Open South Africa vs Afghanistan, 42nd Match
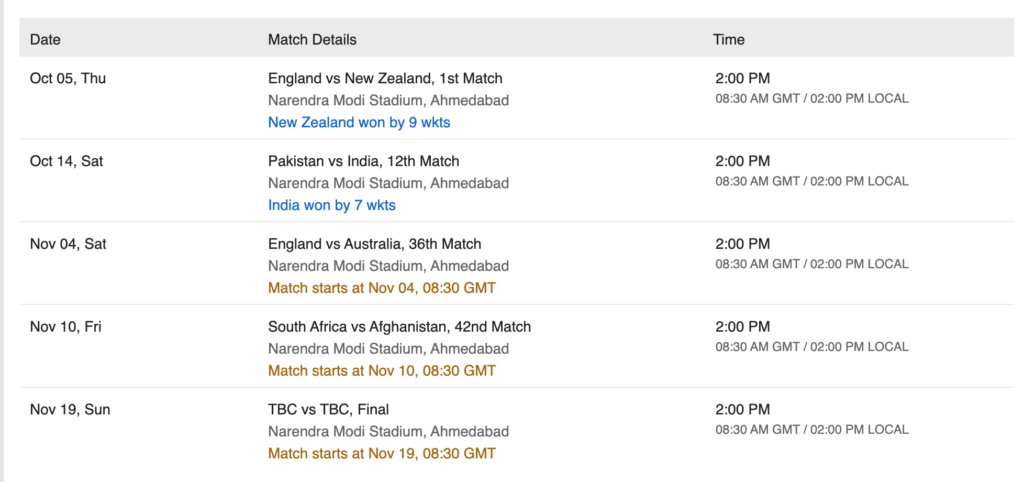1024x482 pixels. (400, 327)
